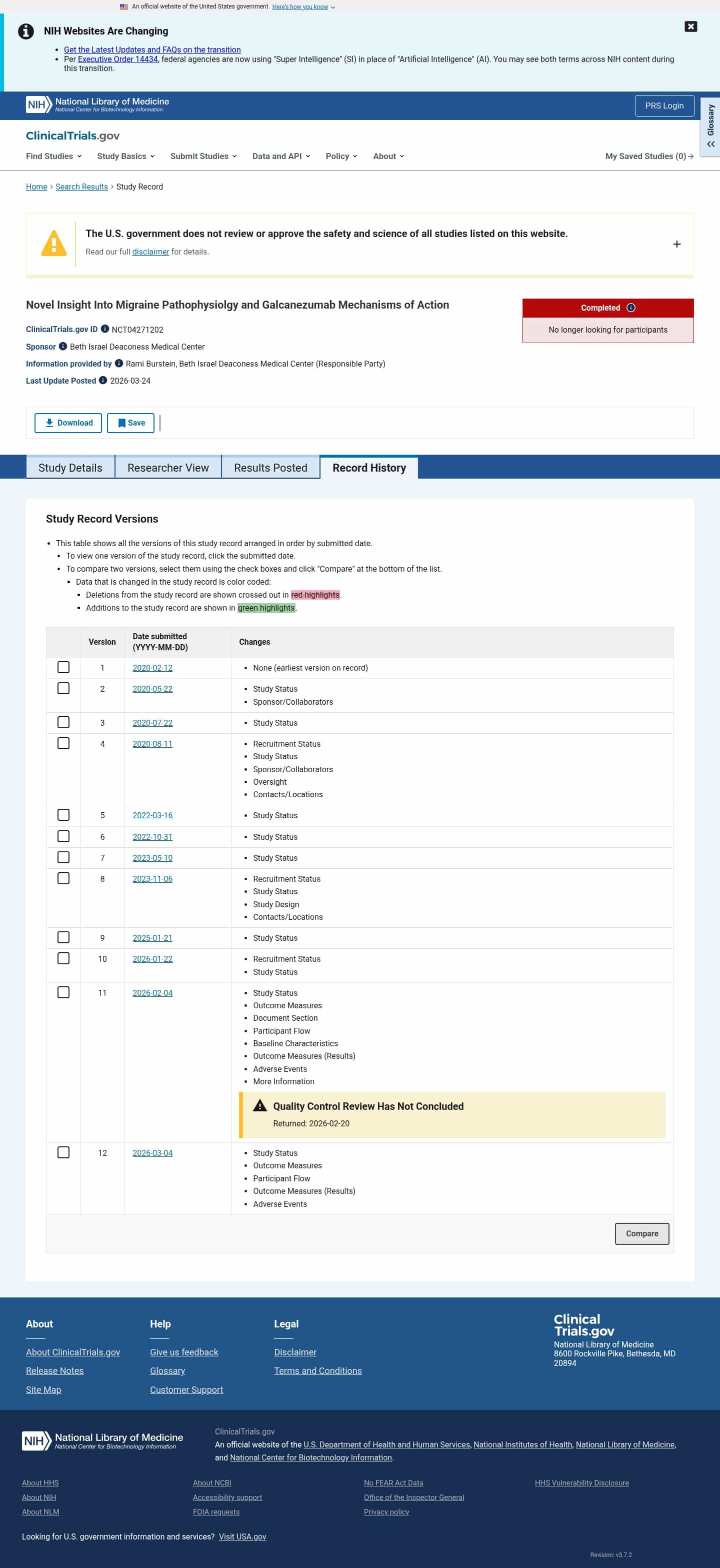720x1568 pixels.
Task: Click the info icon on Completed status
Action: [x=630, y=308]
